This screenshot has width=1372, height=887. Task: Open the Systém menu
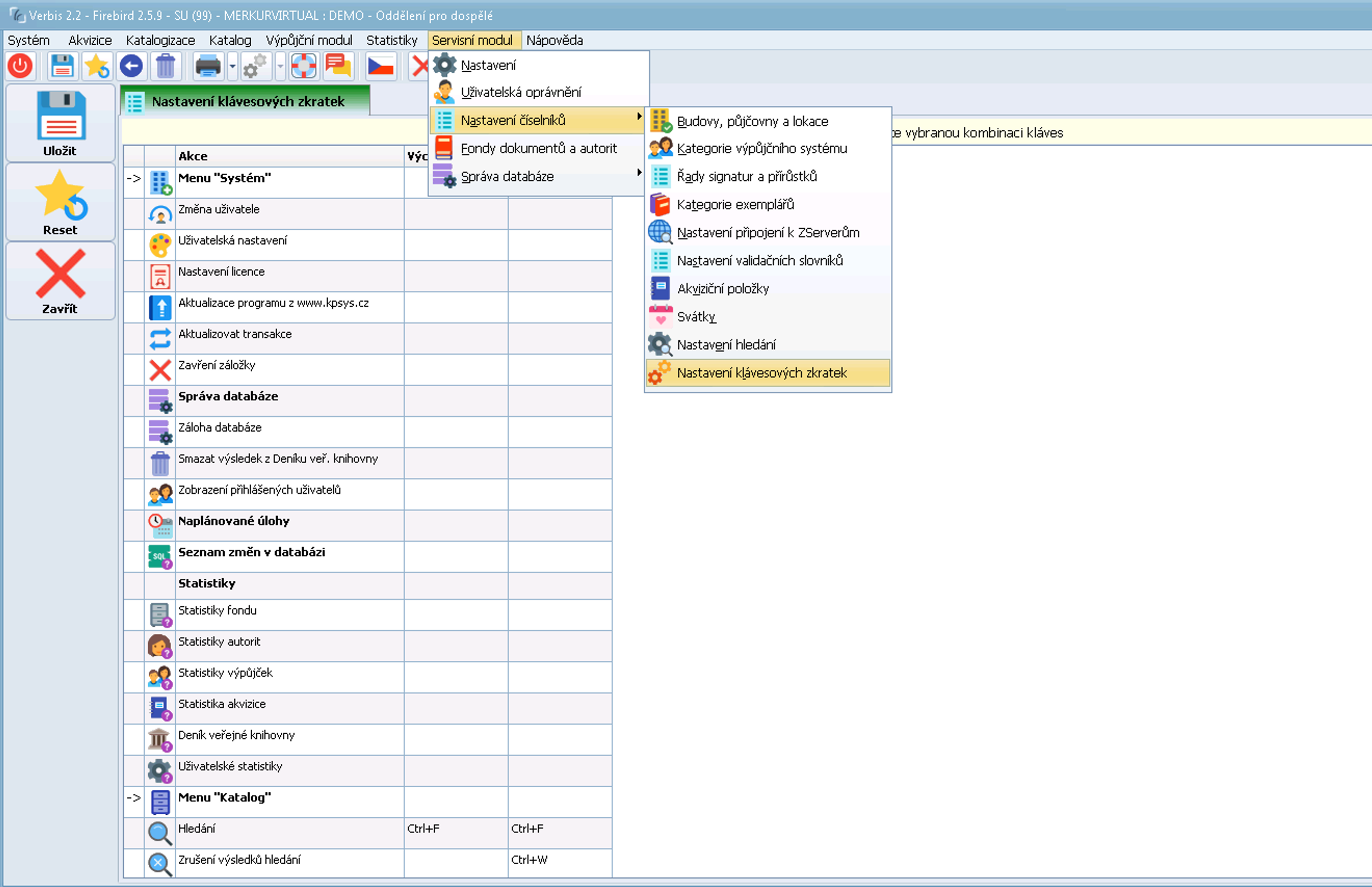click(29, 41)
